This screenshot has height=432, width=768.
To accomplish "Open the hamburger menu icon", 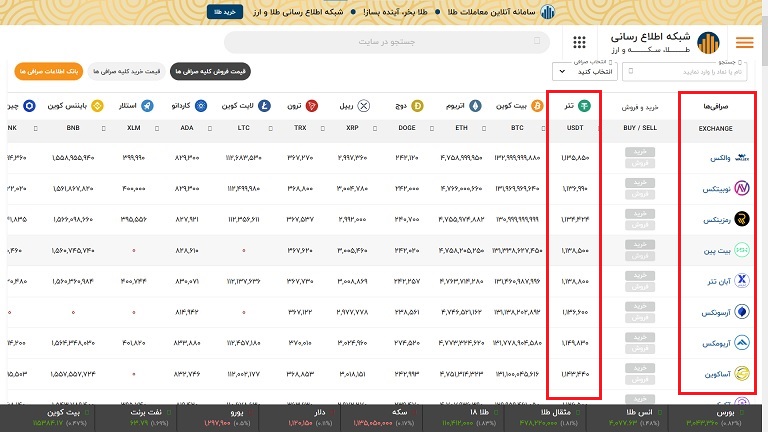I will [744, 42].
